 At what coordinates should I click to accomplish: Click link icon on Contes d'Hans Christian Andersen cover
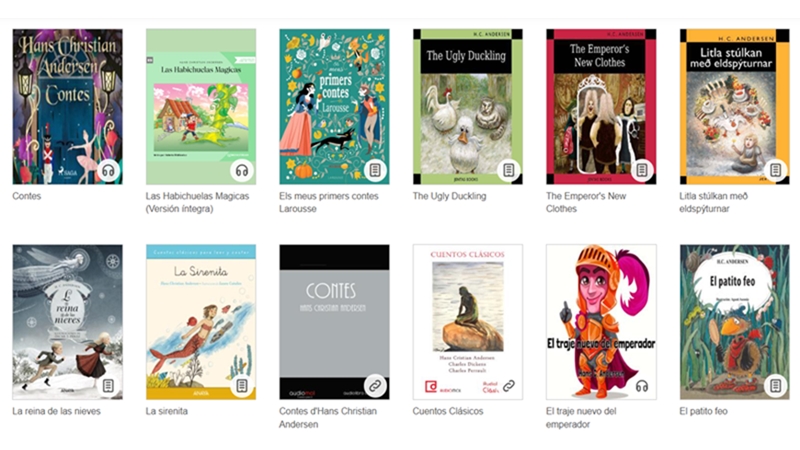pos(375,386)
